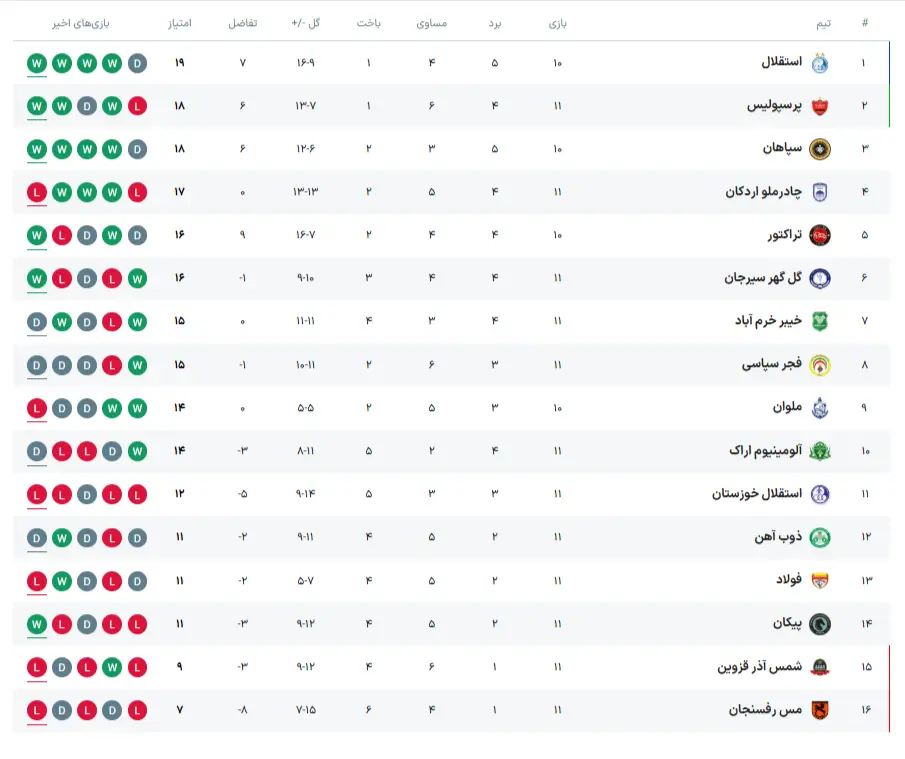Click the Foolad team logo
Screen dimensions: 905x759
coord(819,580)
